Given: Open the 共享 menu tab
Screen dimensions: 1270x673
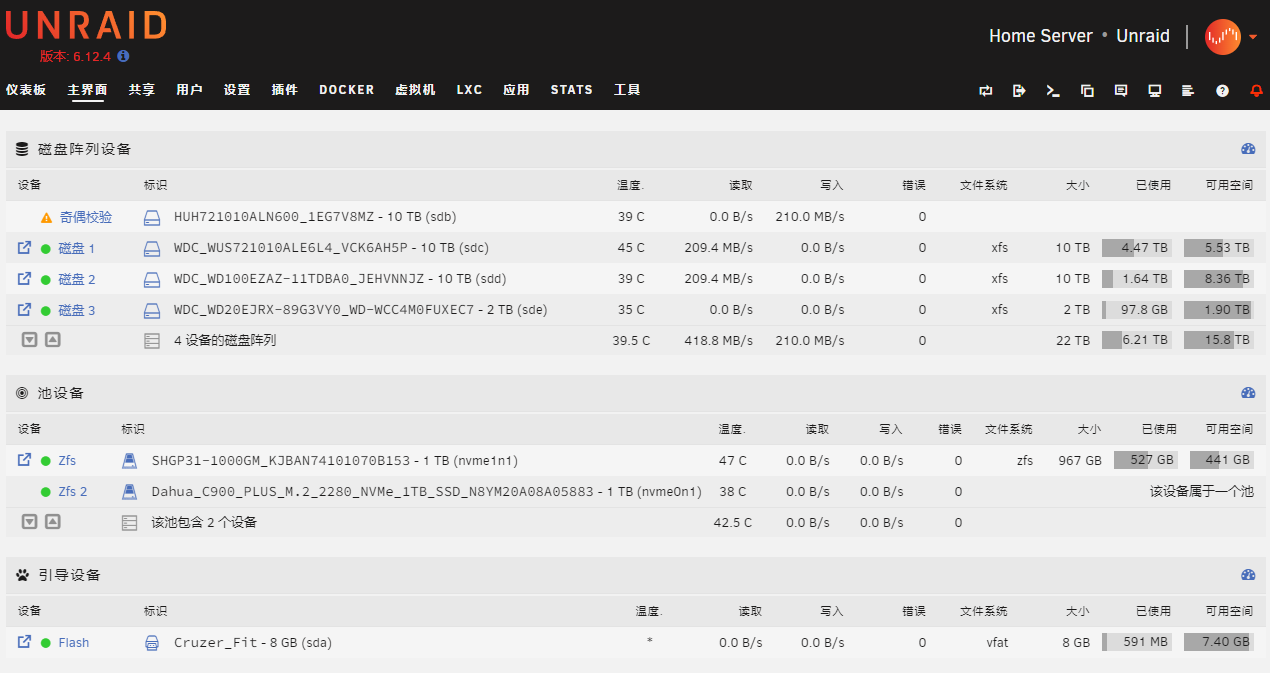Looking at the screenshot, I should (x=141, y=90).
